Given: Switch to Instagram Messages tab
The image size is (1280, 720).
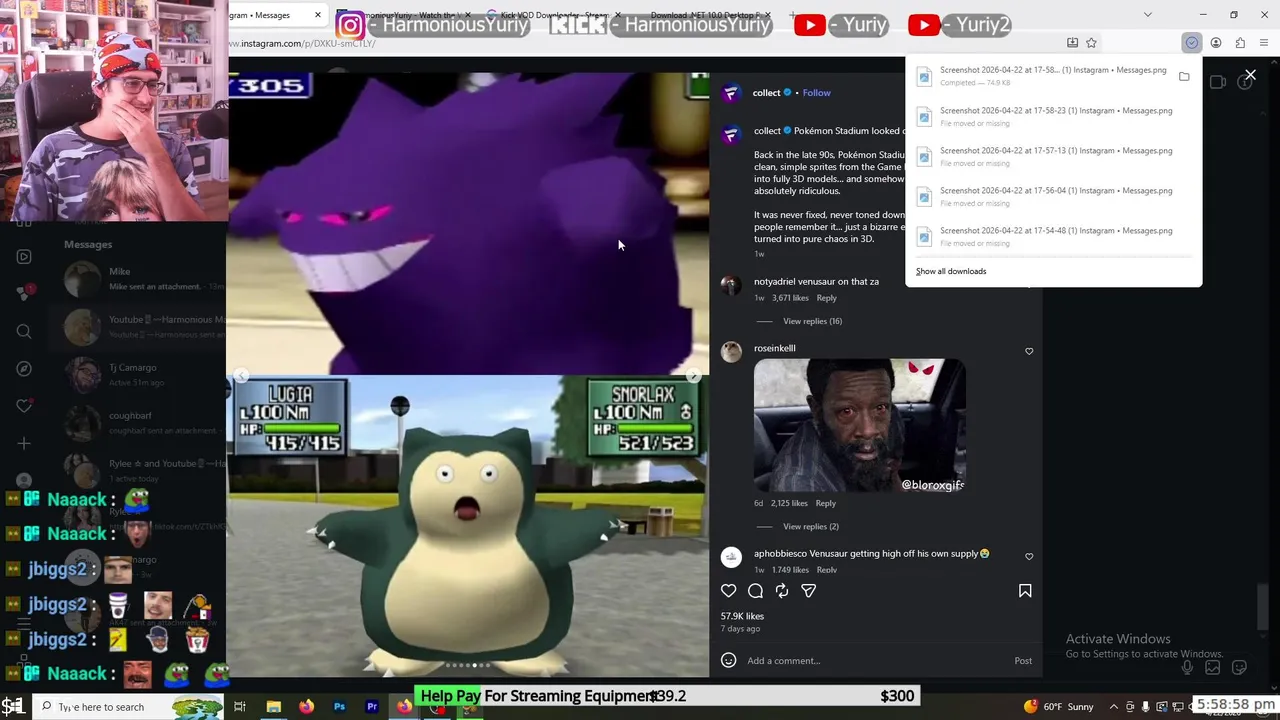Looking at the screenshot, I should [x=266, y=15].
